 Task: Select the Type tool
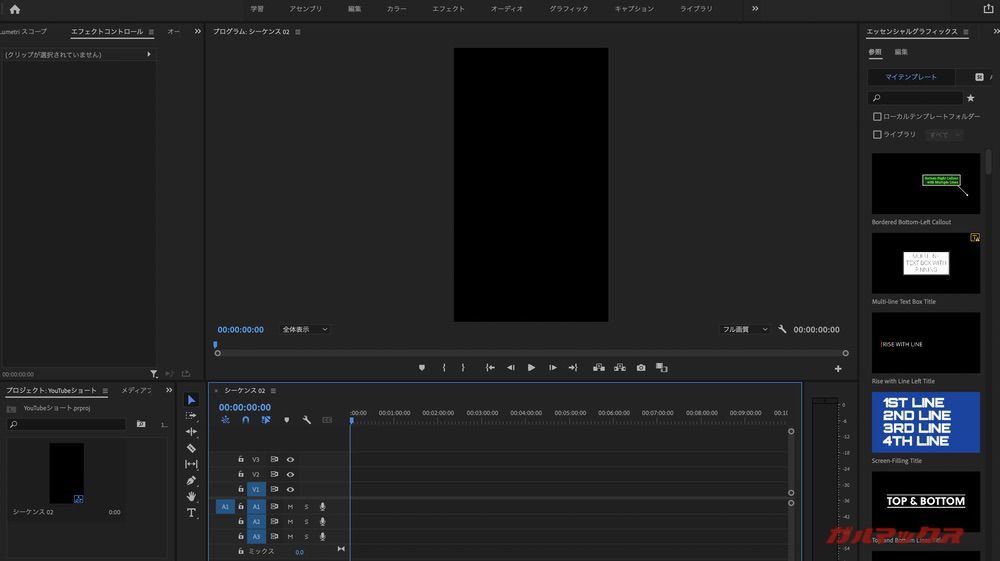[x=191, y=513]
